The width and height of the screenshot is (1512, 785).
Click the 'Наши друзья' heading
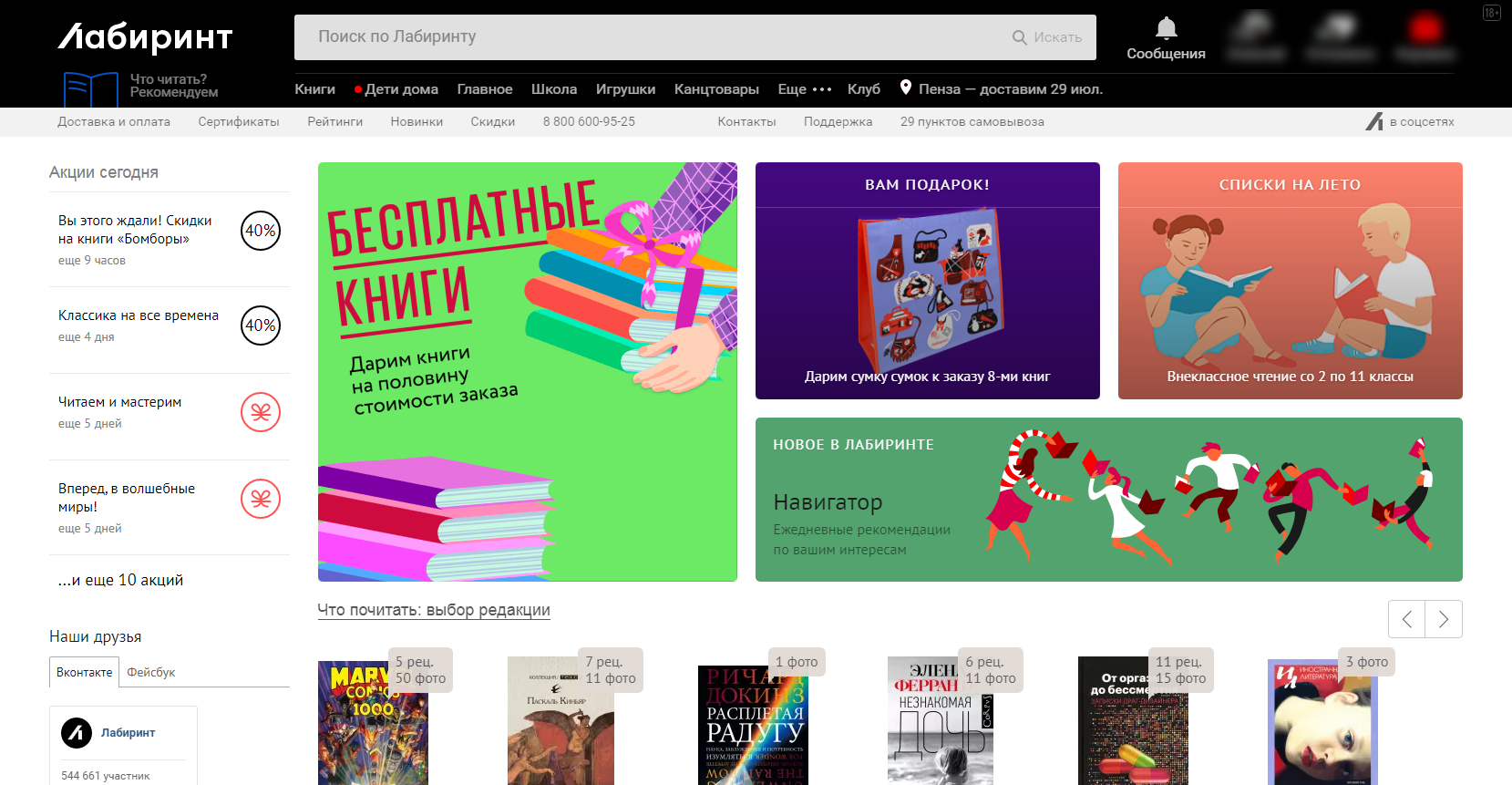click(x=96, y=636)
